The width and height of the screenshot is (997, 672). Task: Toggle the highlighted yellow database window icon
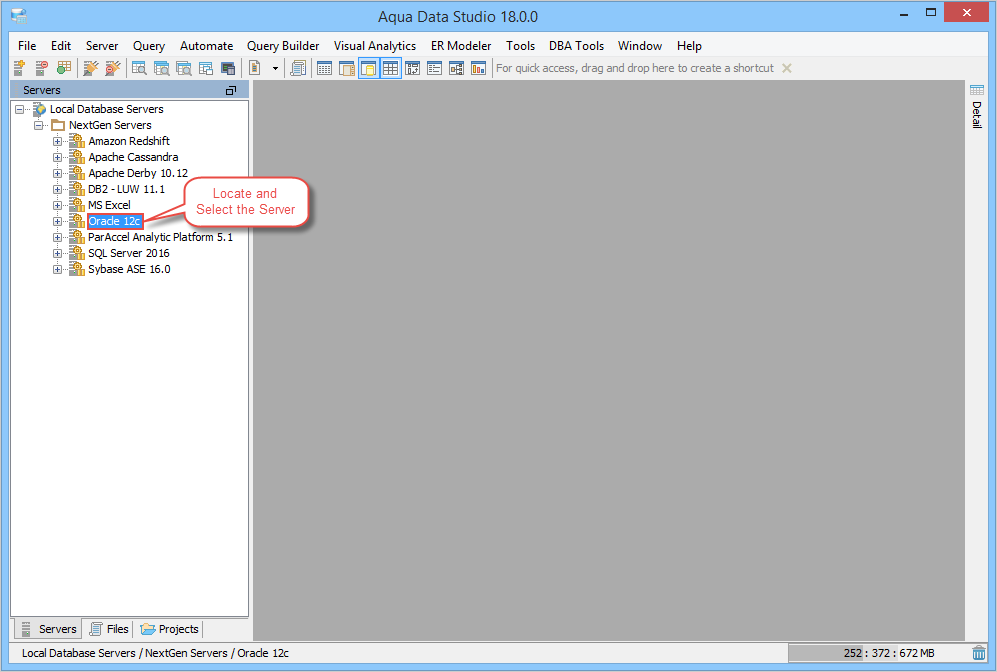point(369,68)
